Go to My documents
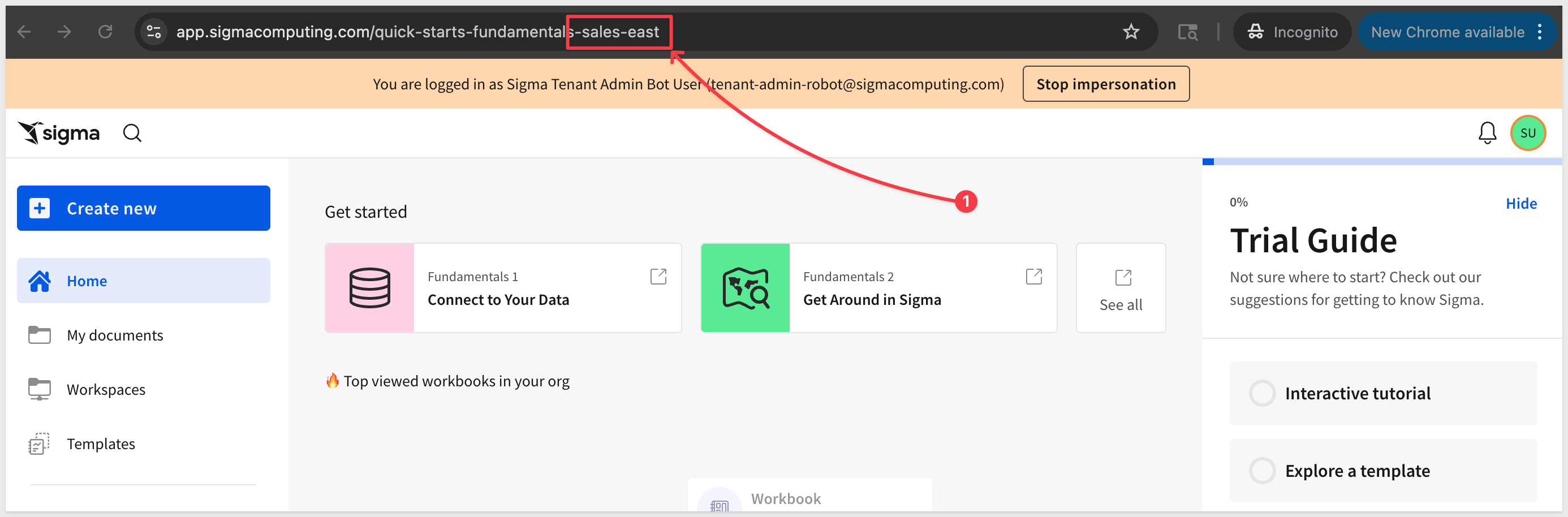This screenshot has width=1568, height=517. 114,335
